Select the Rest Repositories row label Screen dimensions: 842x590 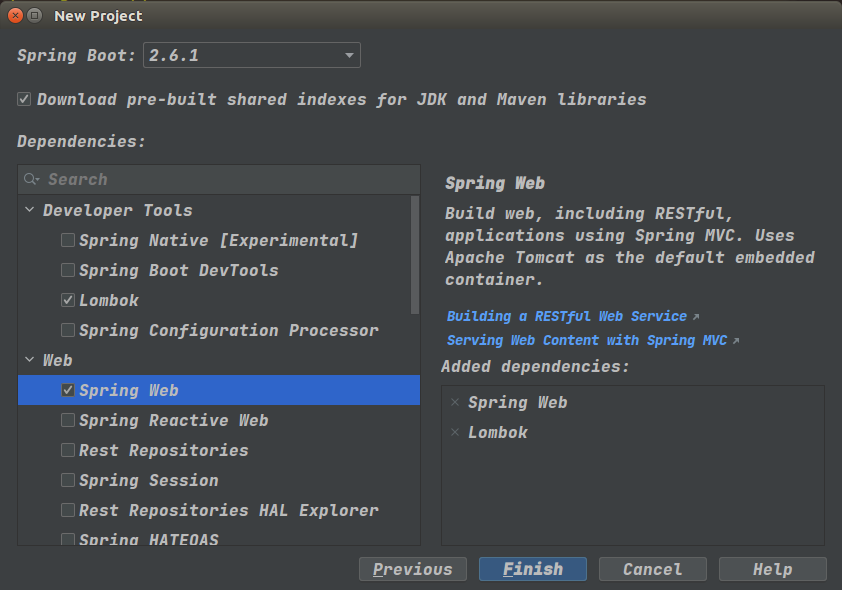164,450
